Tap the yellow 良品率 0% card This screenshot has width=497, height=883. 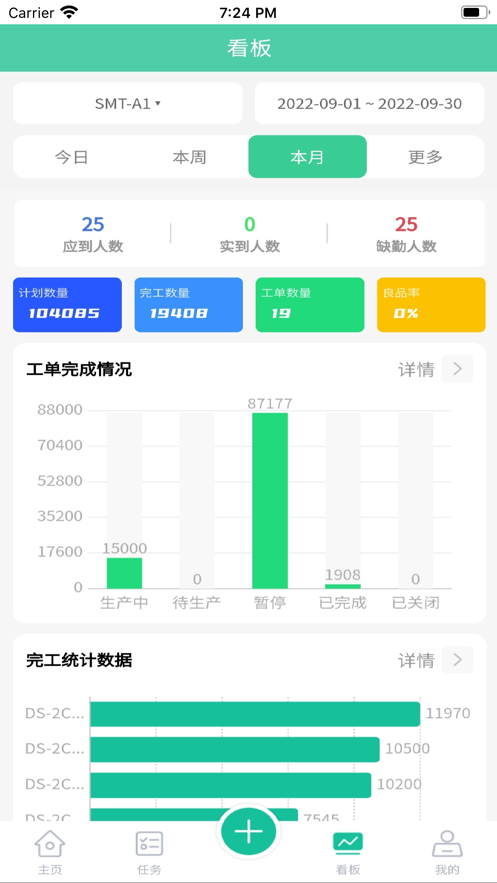tap(431, 305)
